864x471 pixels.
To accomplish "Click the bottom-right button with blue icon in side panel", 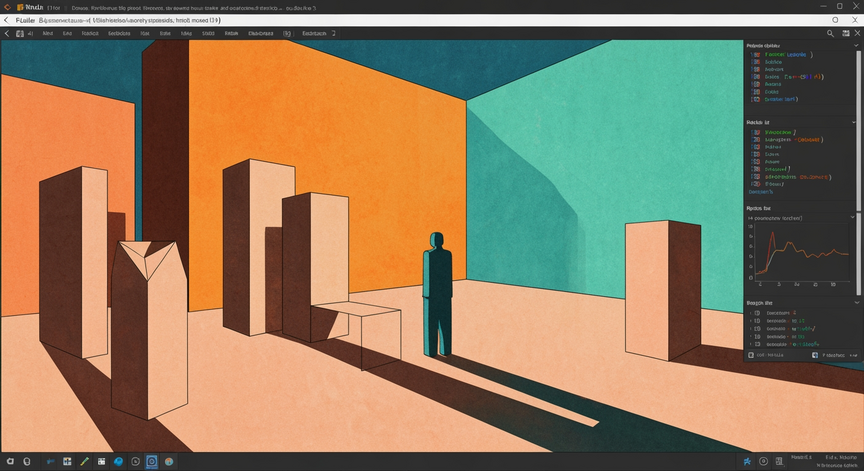I will point(835,355).
